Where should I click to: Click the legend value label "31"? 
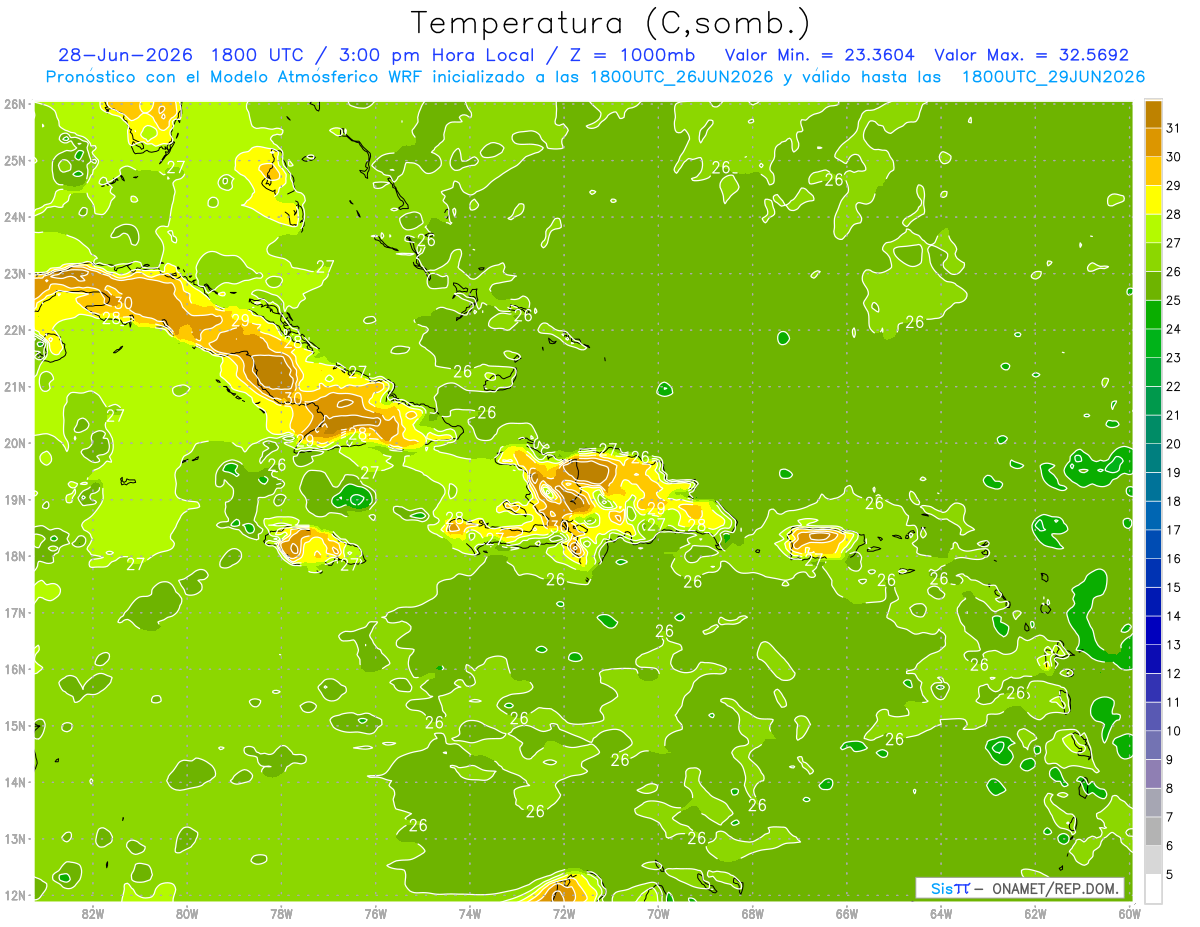(1174, 128)
